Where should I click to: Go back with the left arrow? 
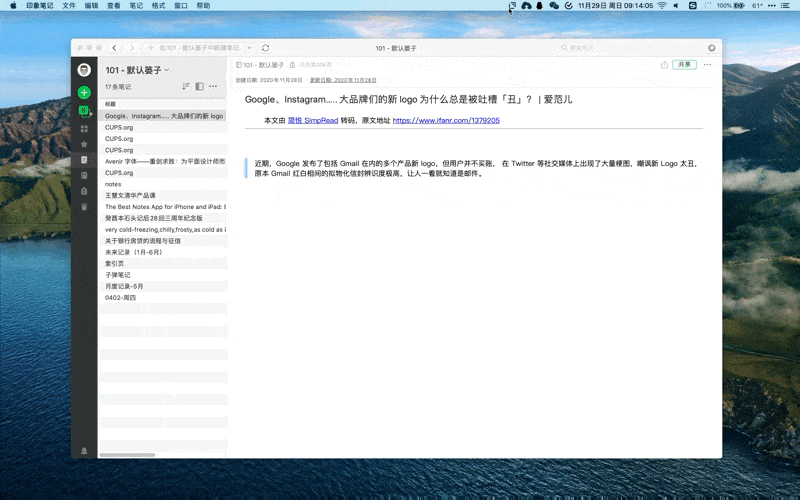[x=114, y=48]
